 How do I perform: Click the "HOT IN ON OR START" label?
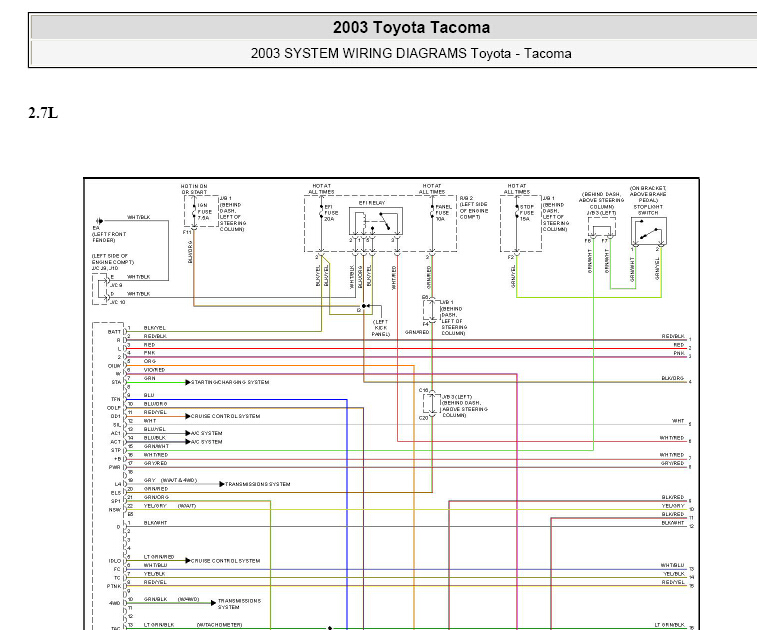194,189
